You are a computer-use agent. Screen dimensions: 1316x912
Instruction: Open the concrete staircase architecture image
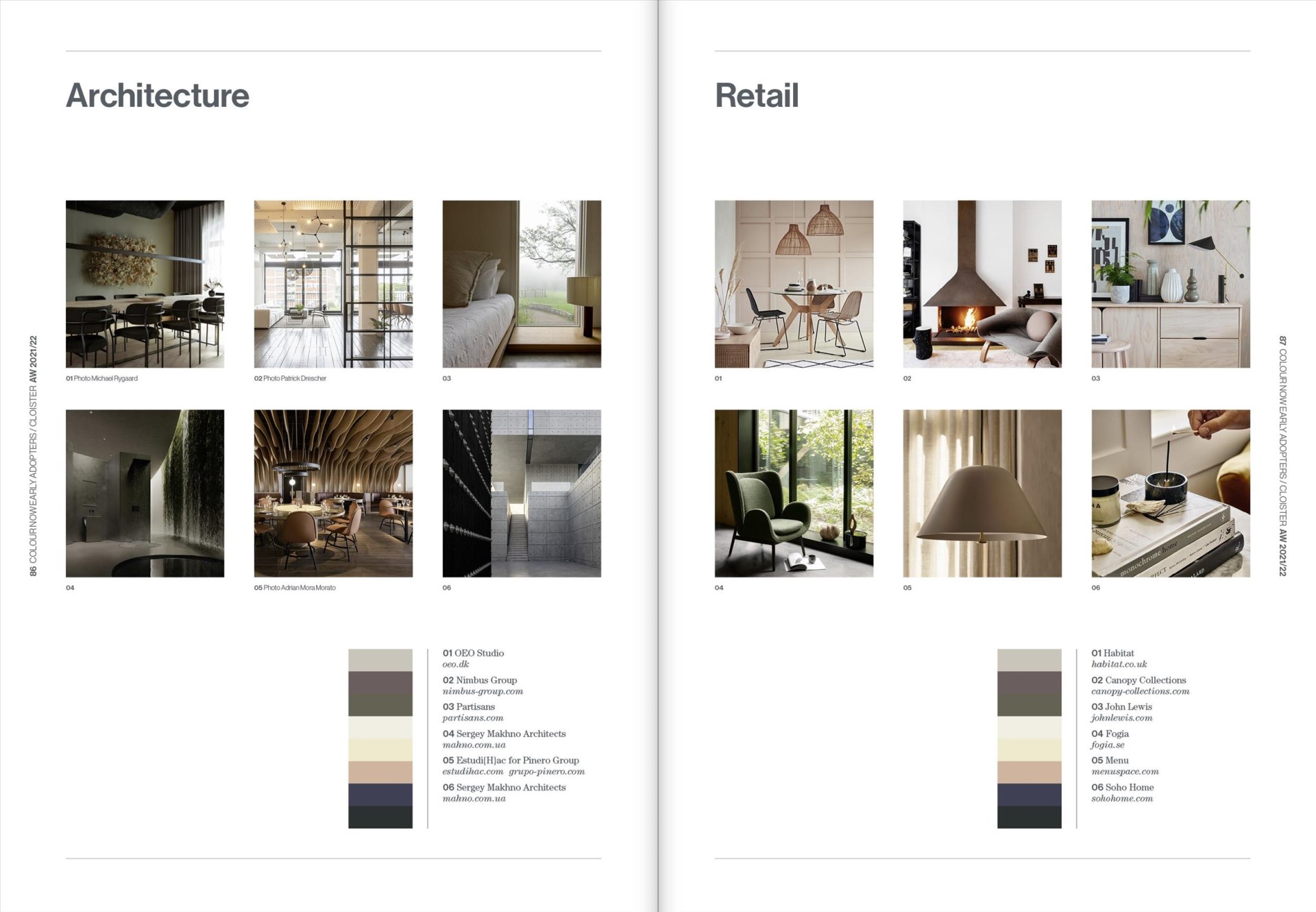pyautogui.click(x=522, y=493)
